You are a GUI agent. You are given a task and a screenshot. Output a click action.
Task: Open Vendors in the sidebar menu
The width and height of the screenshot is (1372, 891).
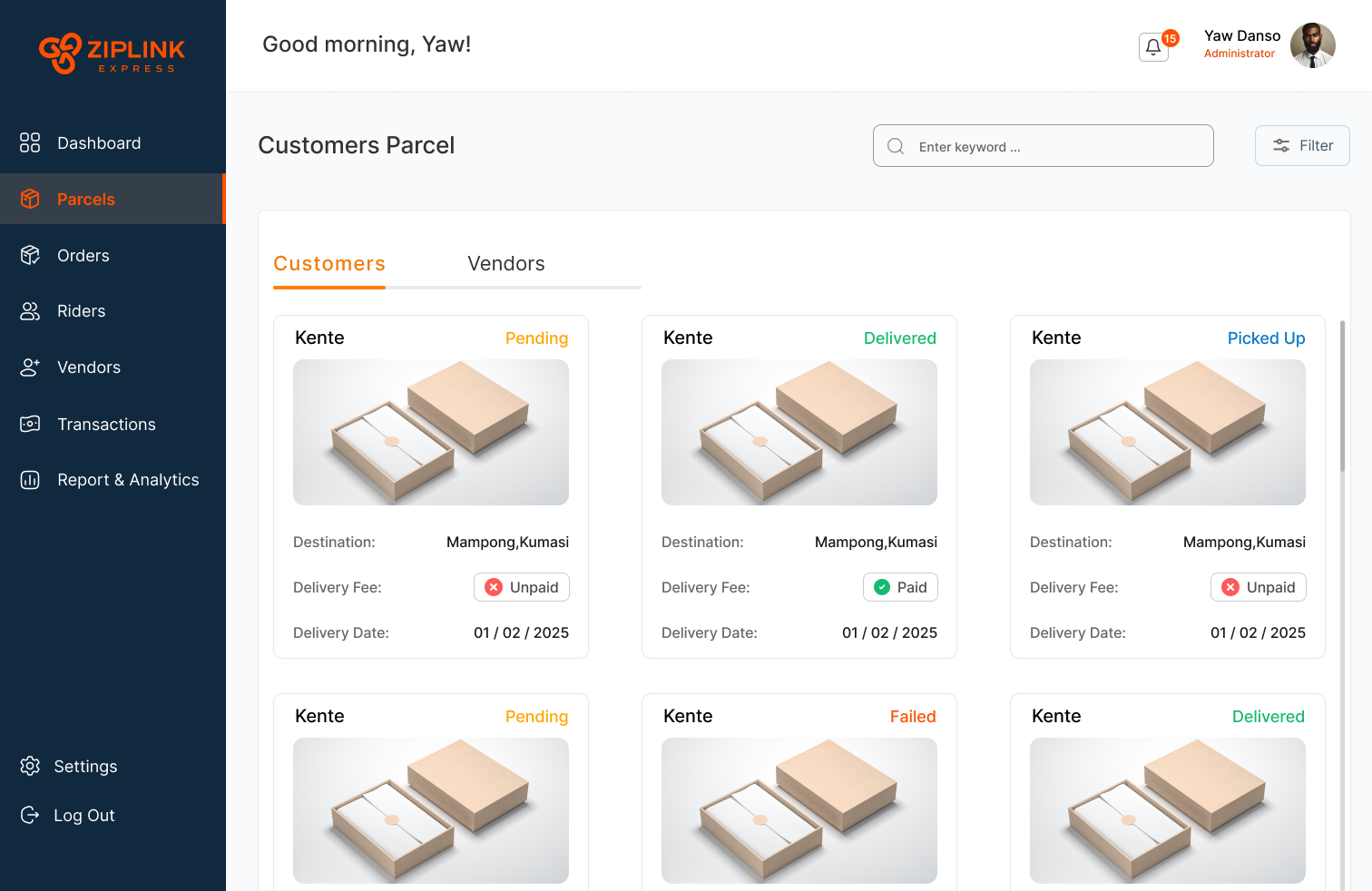pos(89,367)
